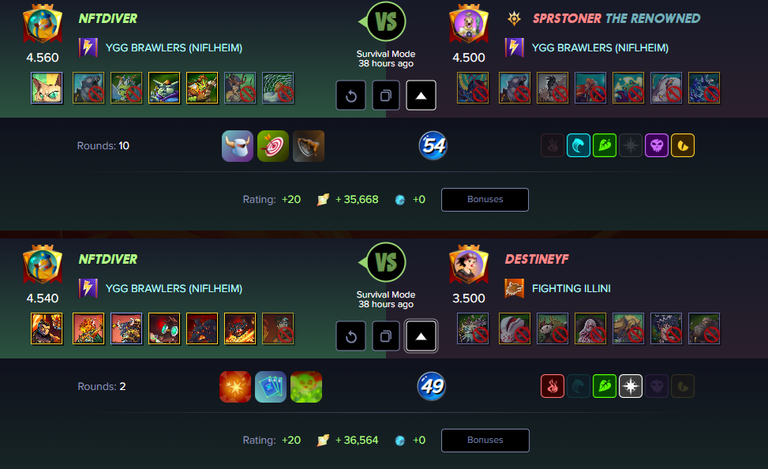Open SPRSTONER THE RENOWNED player profile
This screenshot has height=469, width=768.
coord(616,19)
